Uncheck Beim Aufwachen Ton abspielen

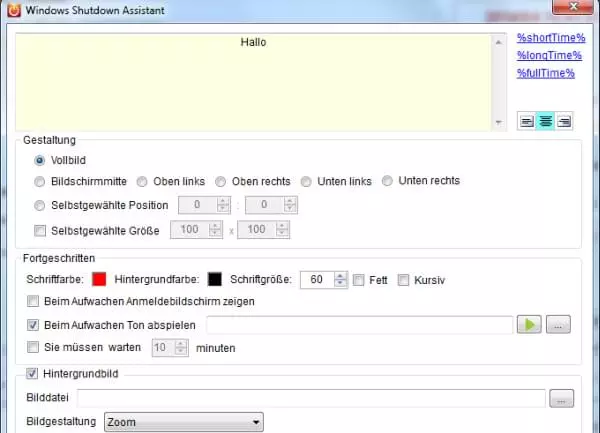tap(33, 325)
